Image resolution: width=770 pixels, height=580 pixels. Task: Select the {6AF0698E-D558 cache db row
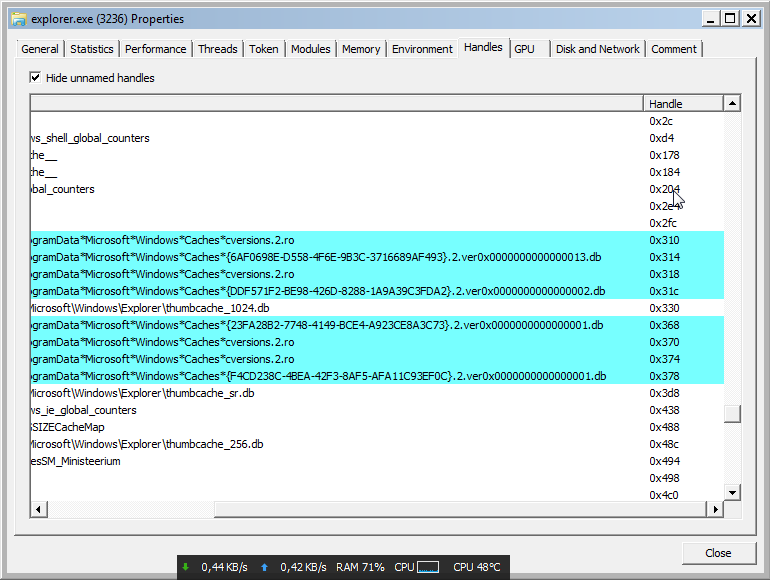pos(377,257)
